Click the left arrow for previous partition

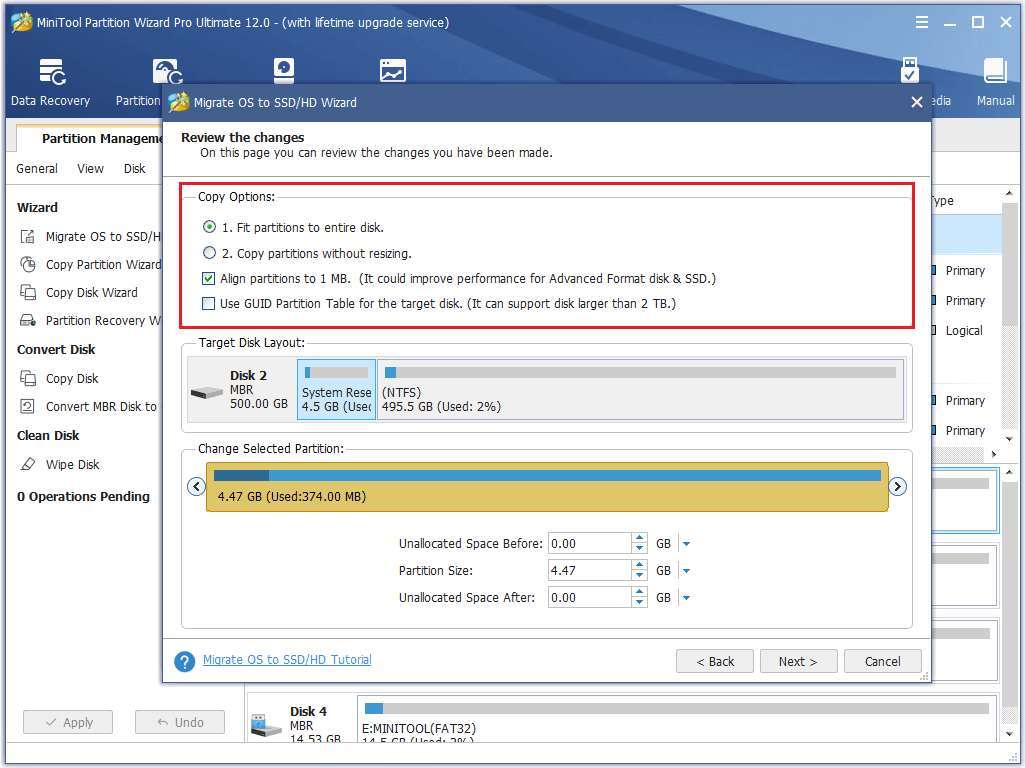(x=197, y=486)
